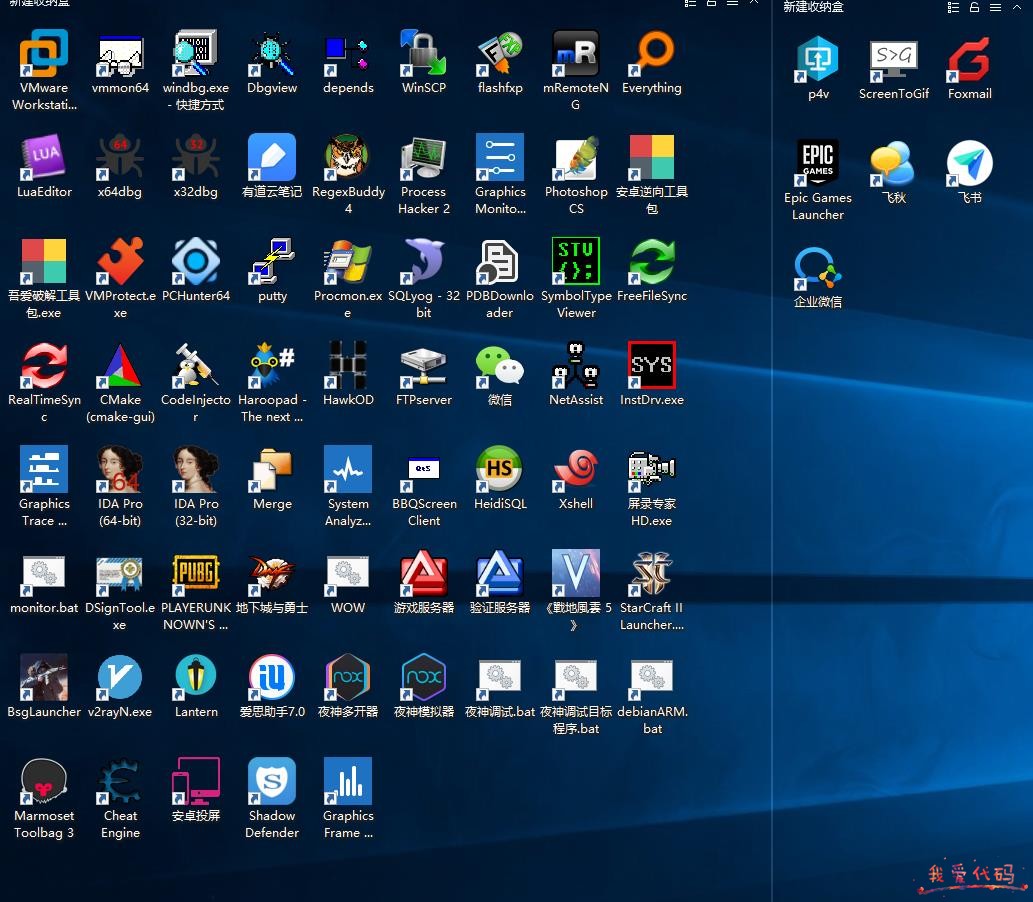Image resolution: width=1033 pixels, height=902 pixels.
Task: Open the LuaEditor shortcut
Action: click(x=44, y=157)
